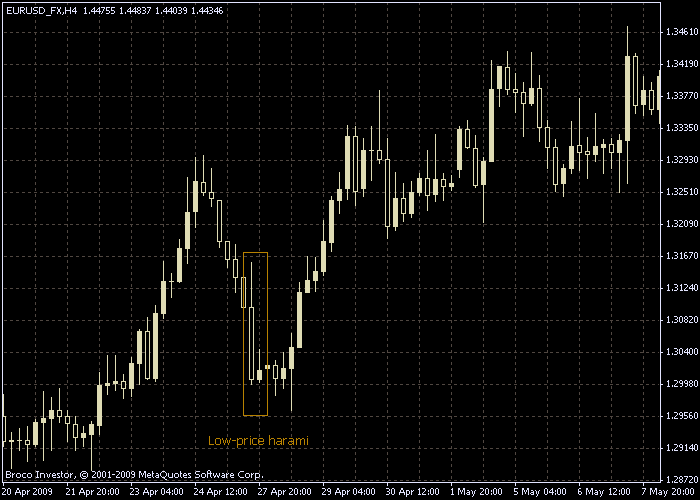Click the EURUSD_FX,H4 chart symbol title
Viewport: 700px width, 500px height.
[42, 11]
